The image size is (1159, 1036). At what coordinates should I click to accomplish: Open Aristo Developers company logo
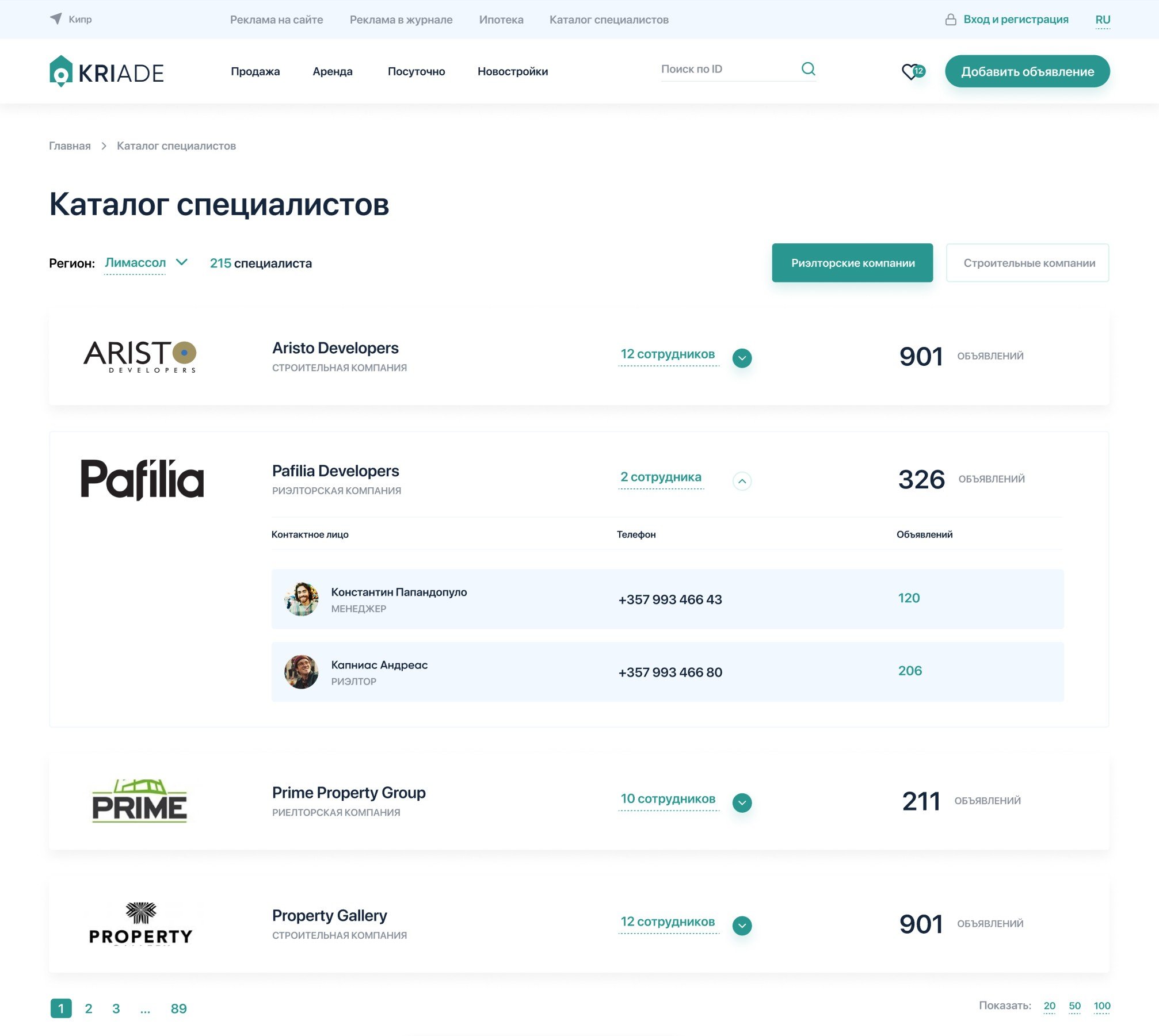pyautogui.click(x=140, y=357)
